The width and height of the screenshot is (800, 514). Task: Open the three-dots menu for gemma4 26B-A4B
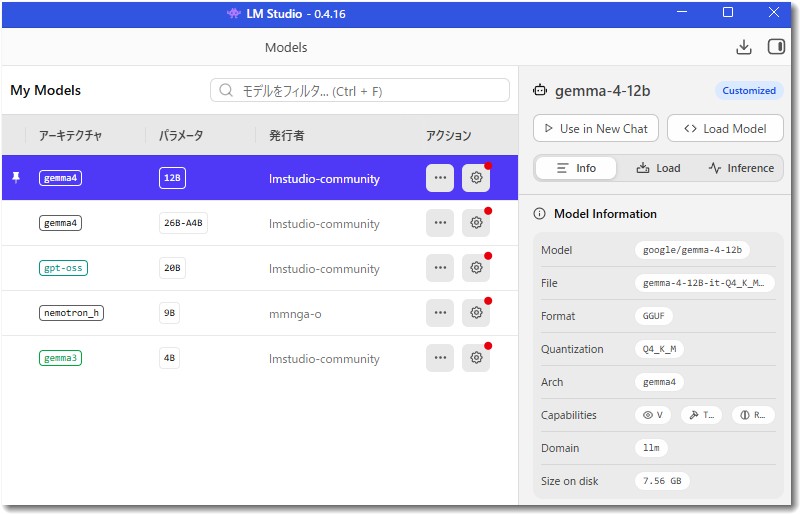pyautogui.click(x=440, y=223)
